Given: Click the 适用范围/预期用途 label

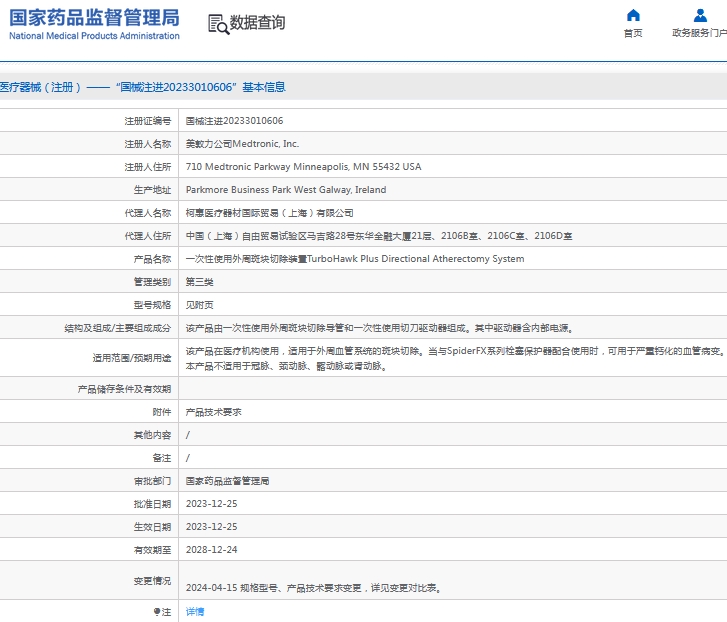Looking at the screenshot, I should tap(132, 358).
